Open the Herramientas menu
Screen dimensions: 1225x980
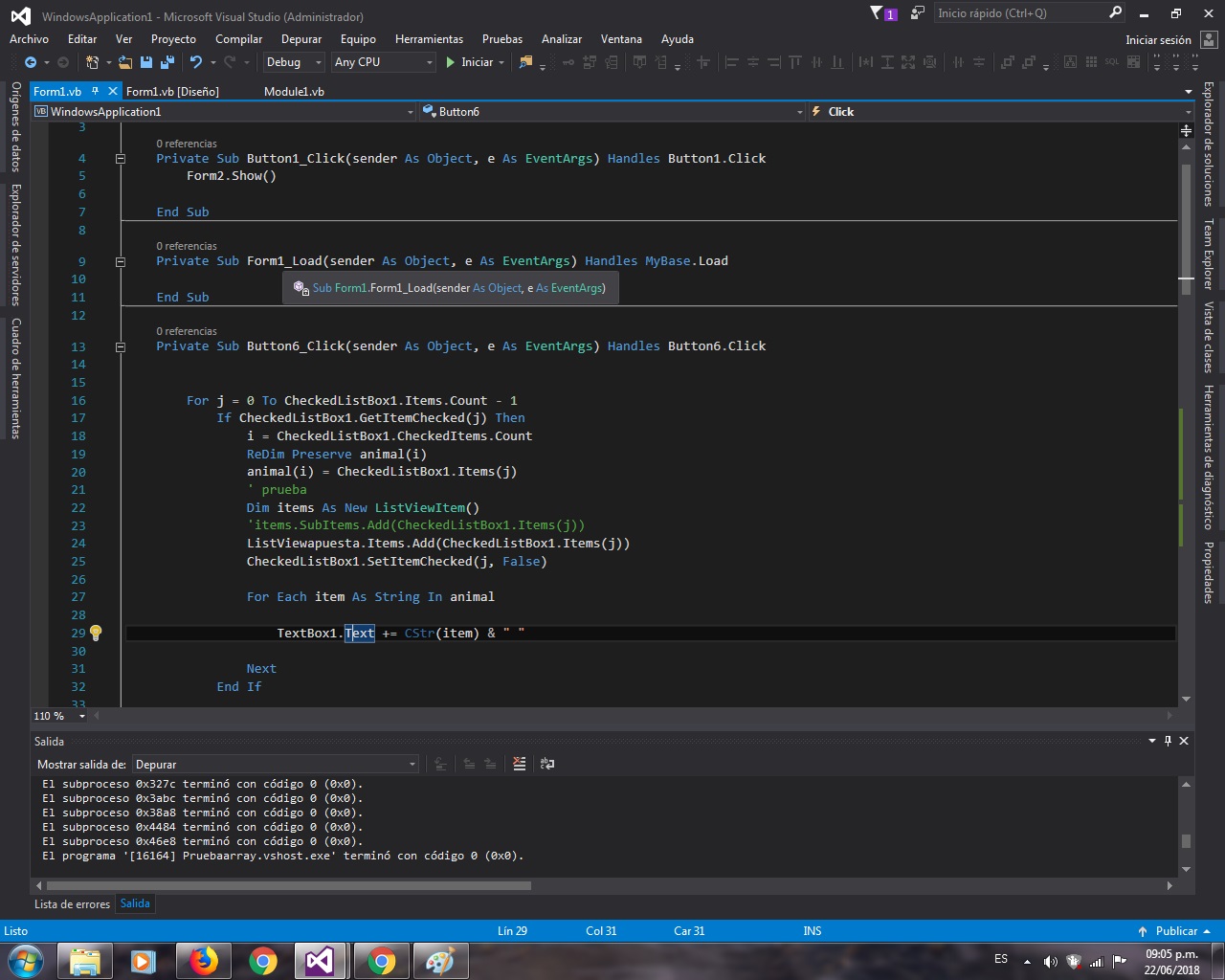point(429,39)
